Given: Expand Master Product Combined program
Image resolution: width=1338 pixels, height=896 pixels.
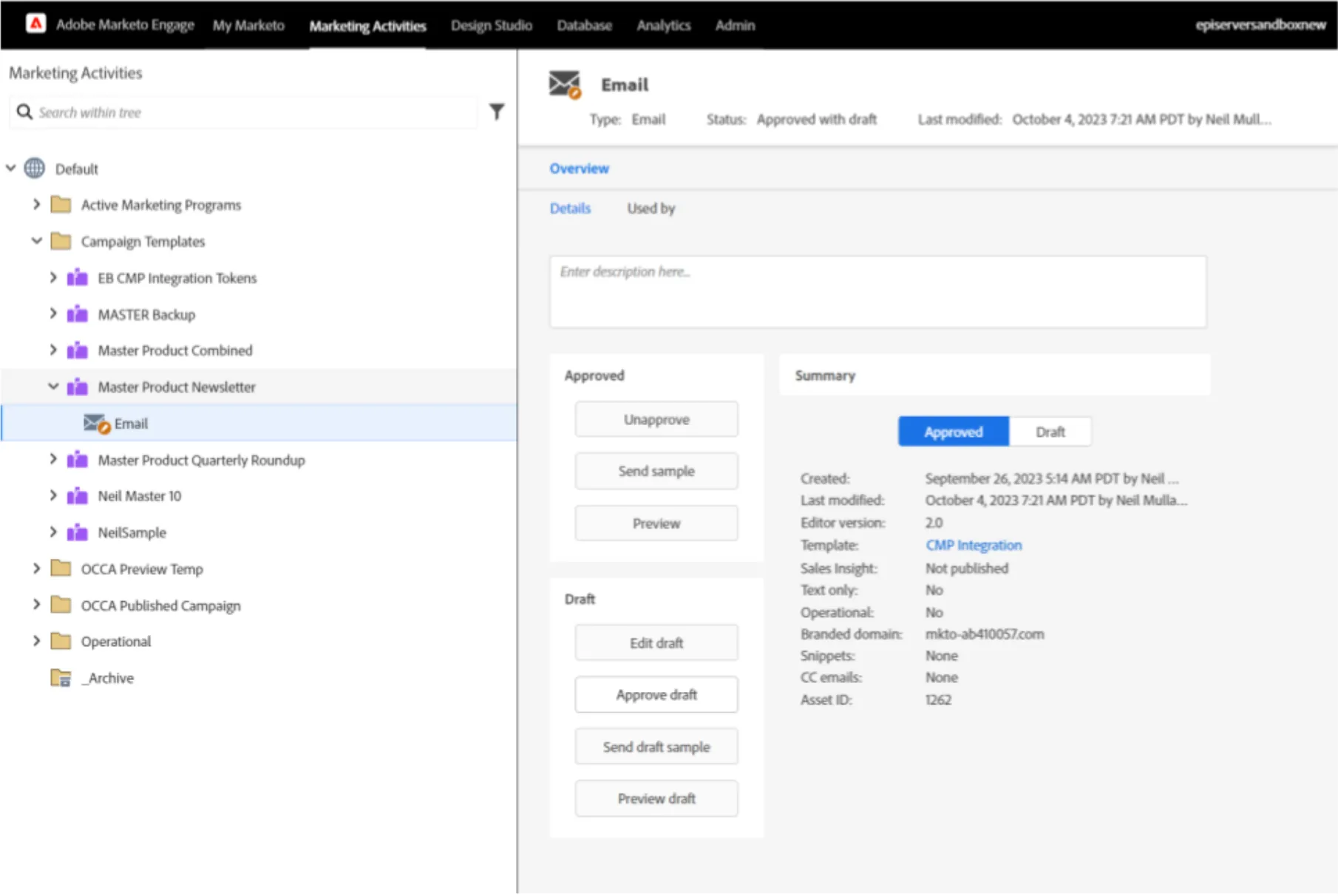Looking at the screenshot, I should (x=53, y=350).
